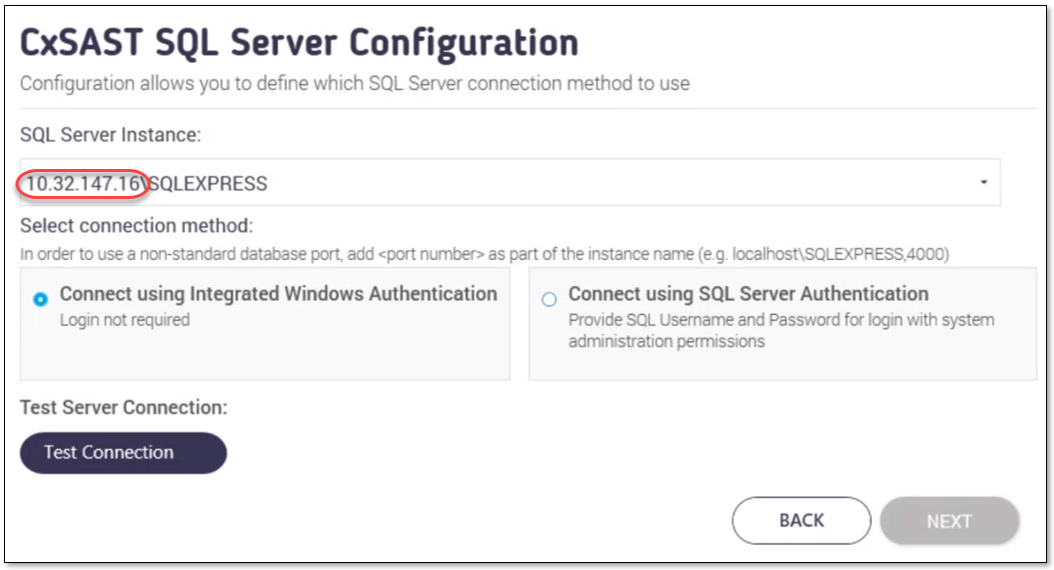Viewport: 1054px width, 570px height.
Task: Click the "Test Server Connection:" label
Action: click(124, 407)
